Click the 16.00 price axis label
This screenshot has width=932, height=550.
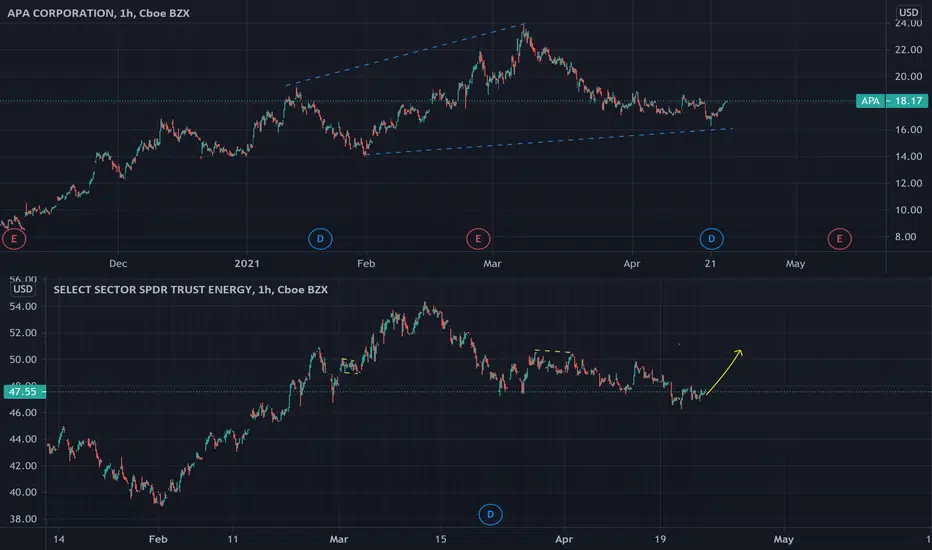coord(908,130)
